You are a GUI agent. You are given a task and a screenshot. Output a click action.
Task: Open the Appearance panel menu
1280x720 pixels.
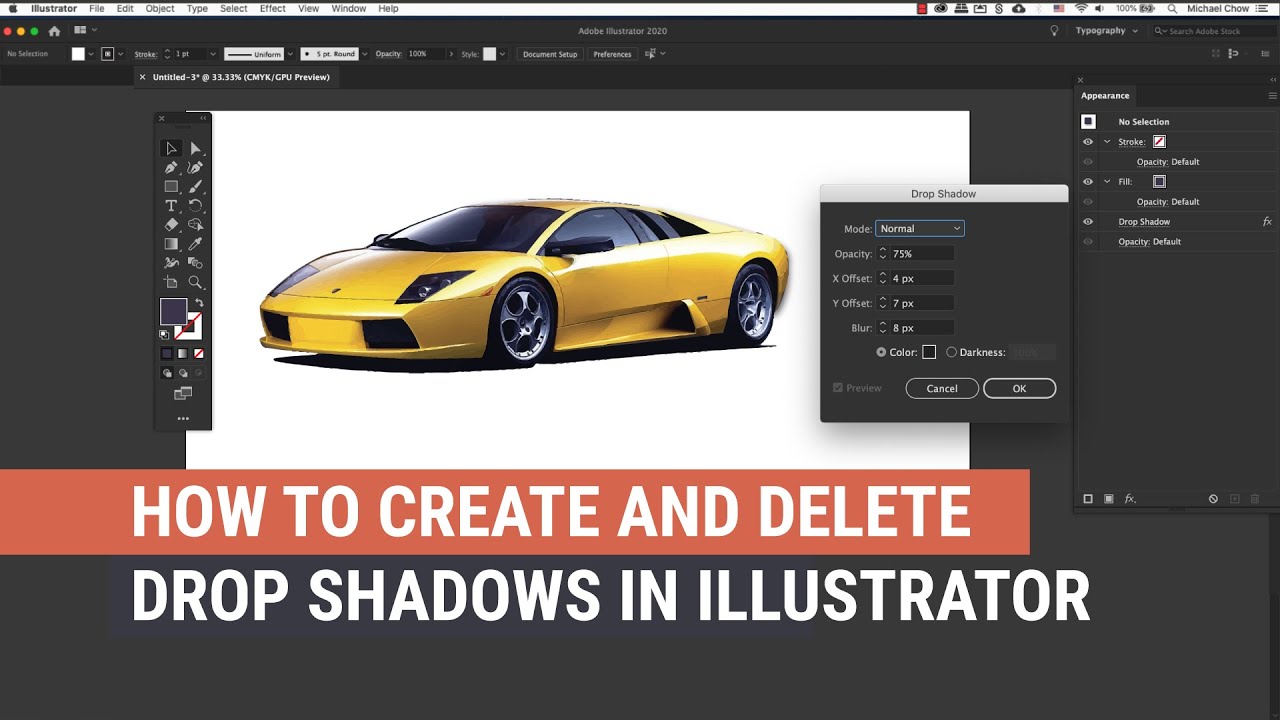pos(1272,96)
